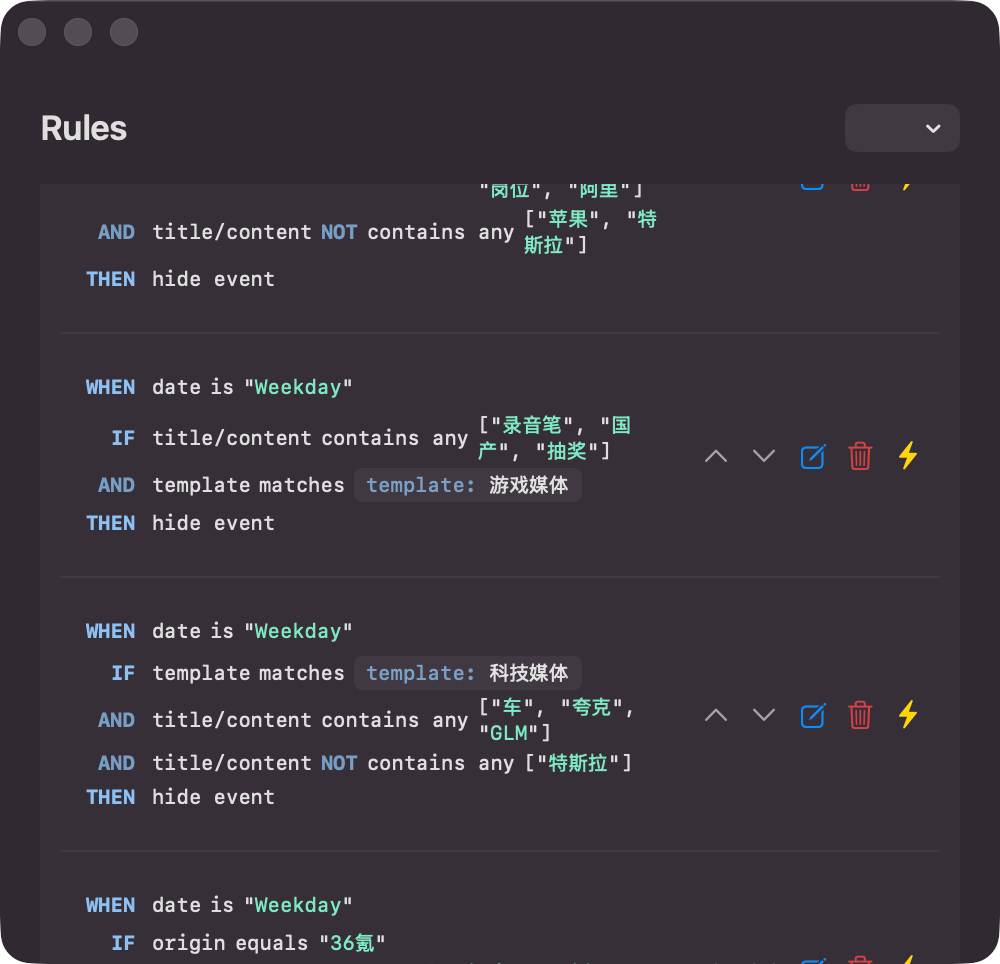Image resolution: width=1000 pixels, height=964 pixels.
Task: Select the template: 科技媒体 tag
Action: (467, 673)
